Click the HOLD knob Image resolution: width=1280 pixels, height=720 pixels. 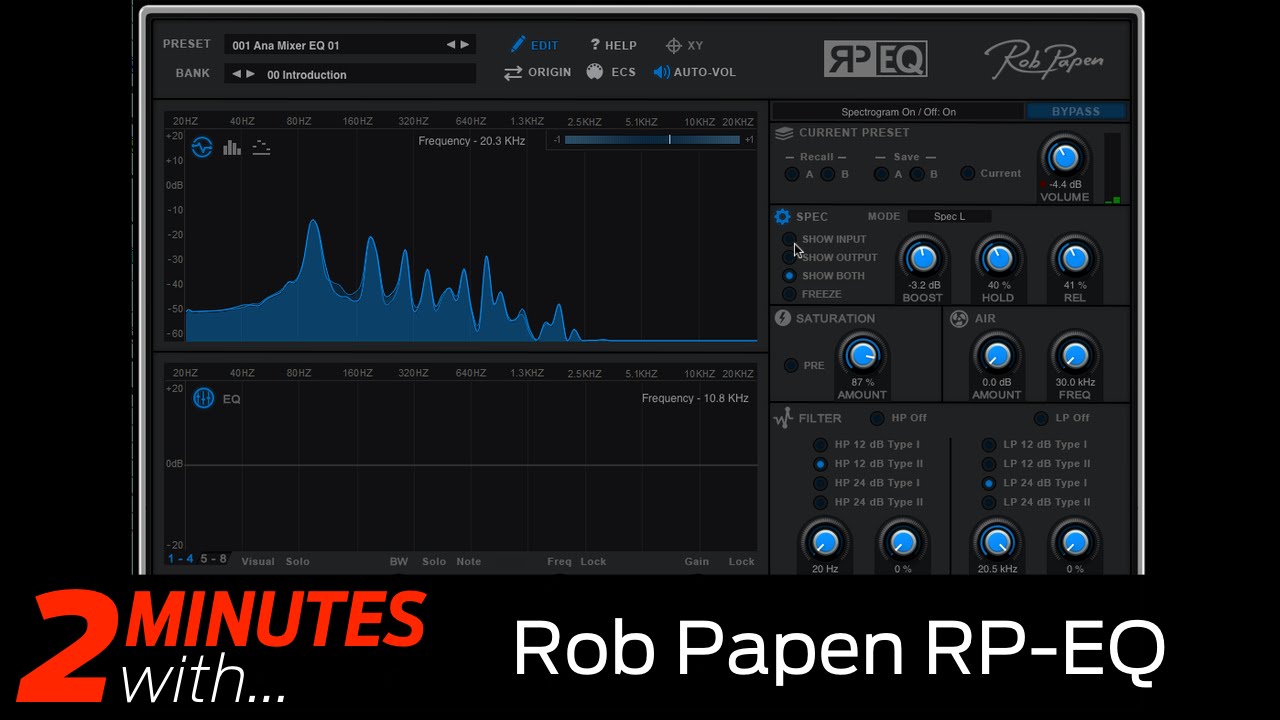pos(998,259)
